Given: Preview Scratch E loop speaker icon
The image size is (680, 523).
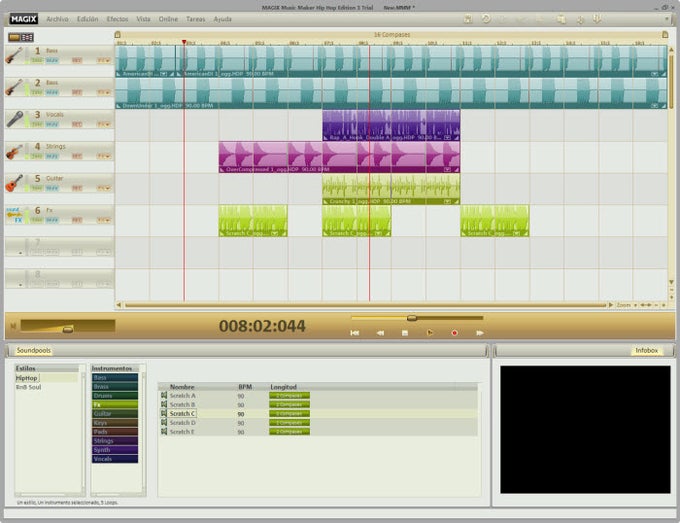Looking at the screenshot, I should (x=164, y=432).
